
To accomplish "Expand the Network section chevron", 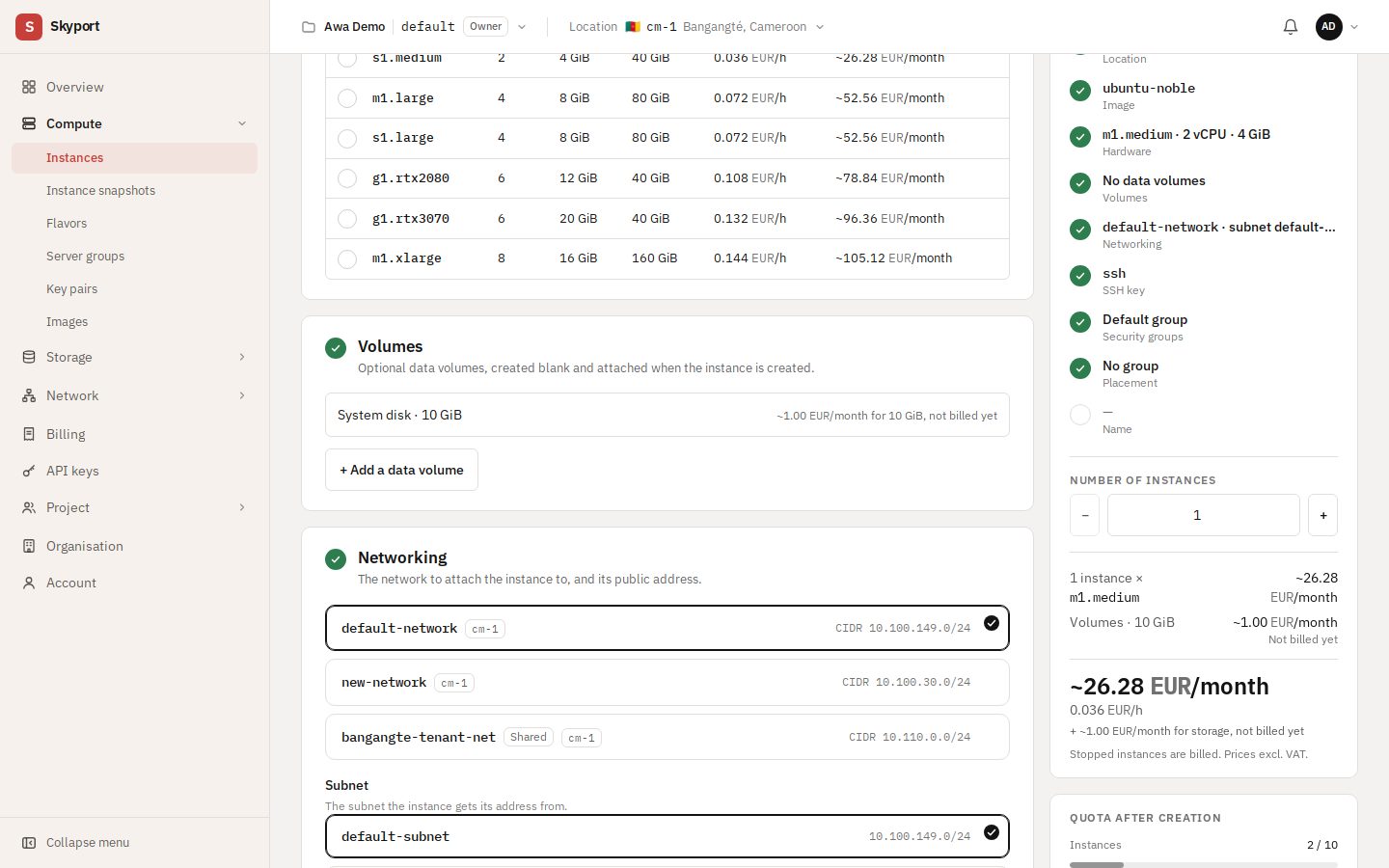I will (x=242, y=395).
